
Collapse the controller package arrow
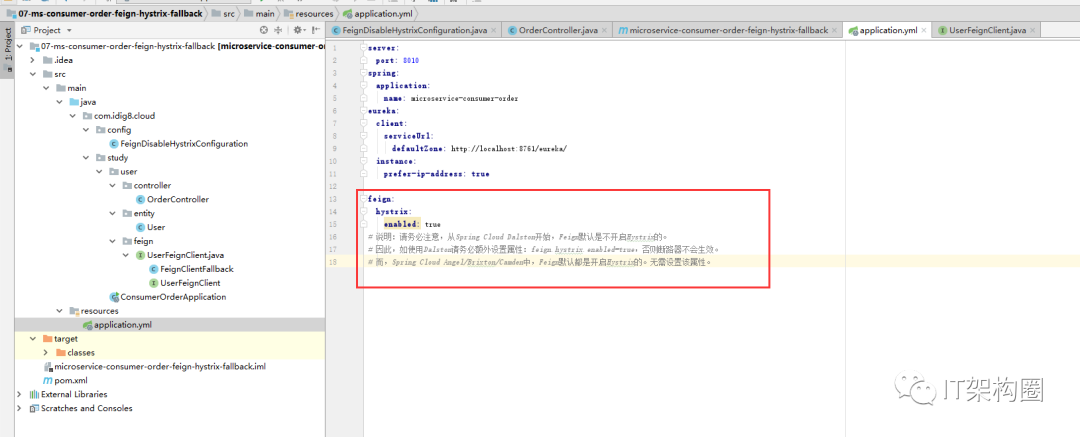coord(112,185)
